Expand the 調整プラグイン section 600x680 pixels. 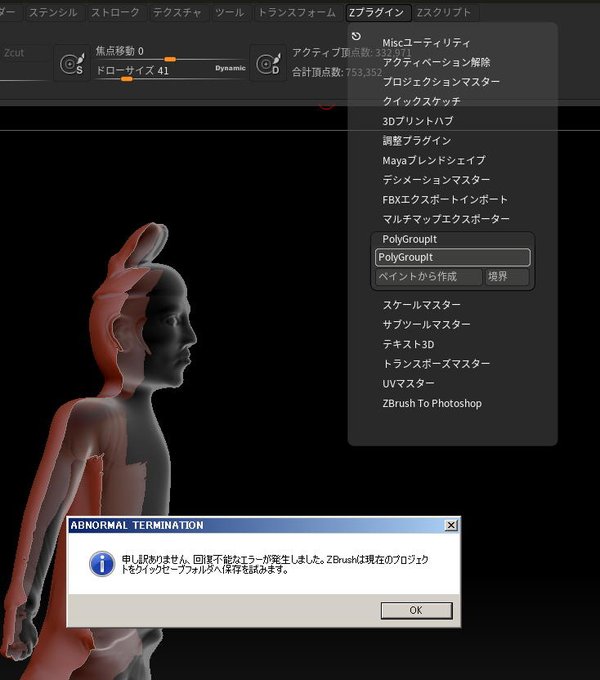pos(417,141)
